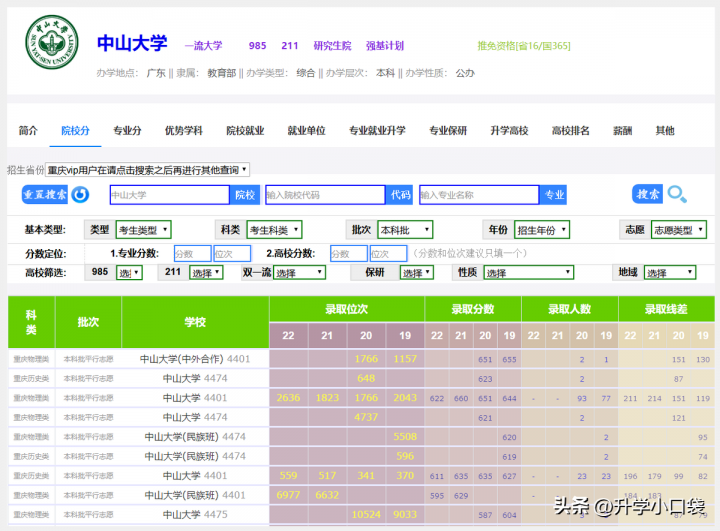The width and height of the screenshot is (720, 531).
Task: Expand the 双一流 filter dropdown
Action: pos(299,273)
